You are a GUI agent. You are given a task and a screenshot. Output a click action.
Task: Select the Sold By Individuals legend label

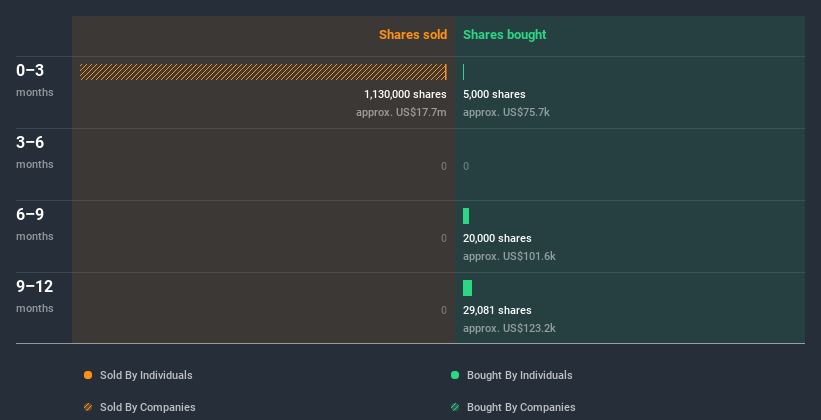point(146,375)
